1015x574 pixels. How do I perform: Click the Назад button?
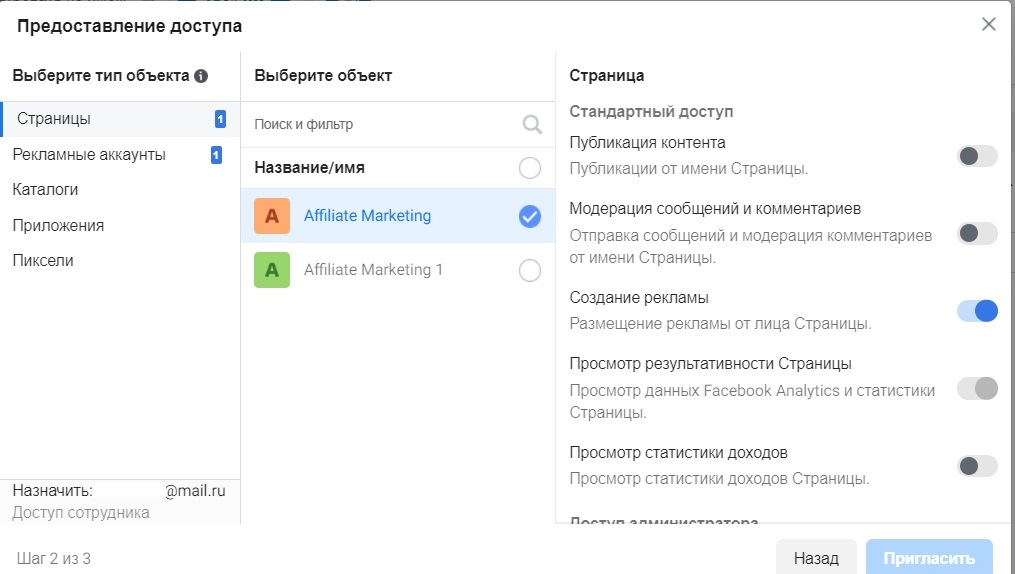pos(816,558)
